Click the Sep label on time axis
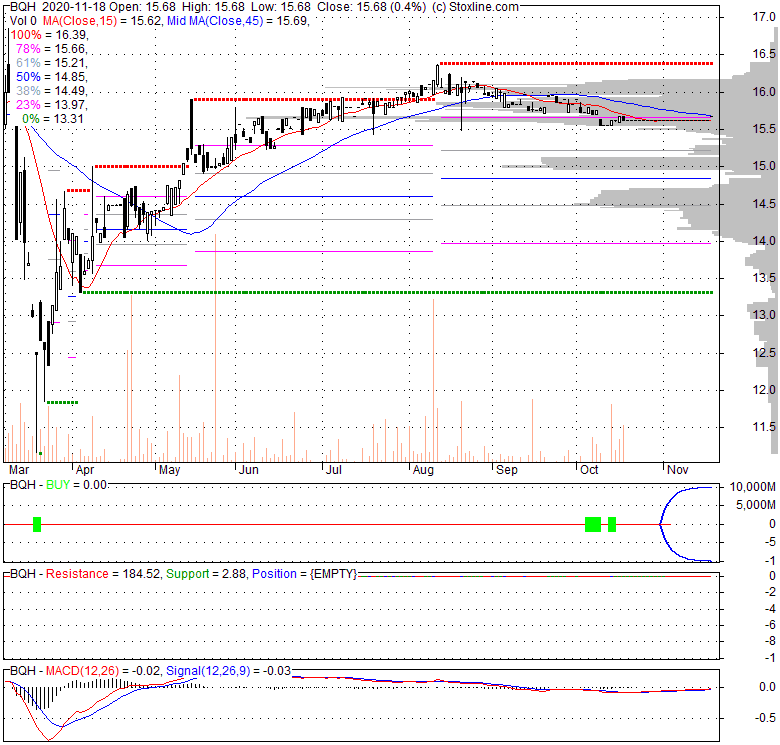780x745 pixels. tap(507, 470)
